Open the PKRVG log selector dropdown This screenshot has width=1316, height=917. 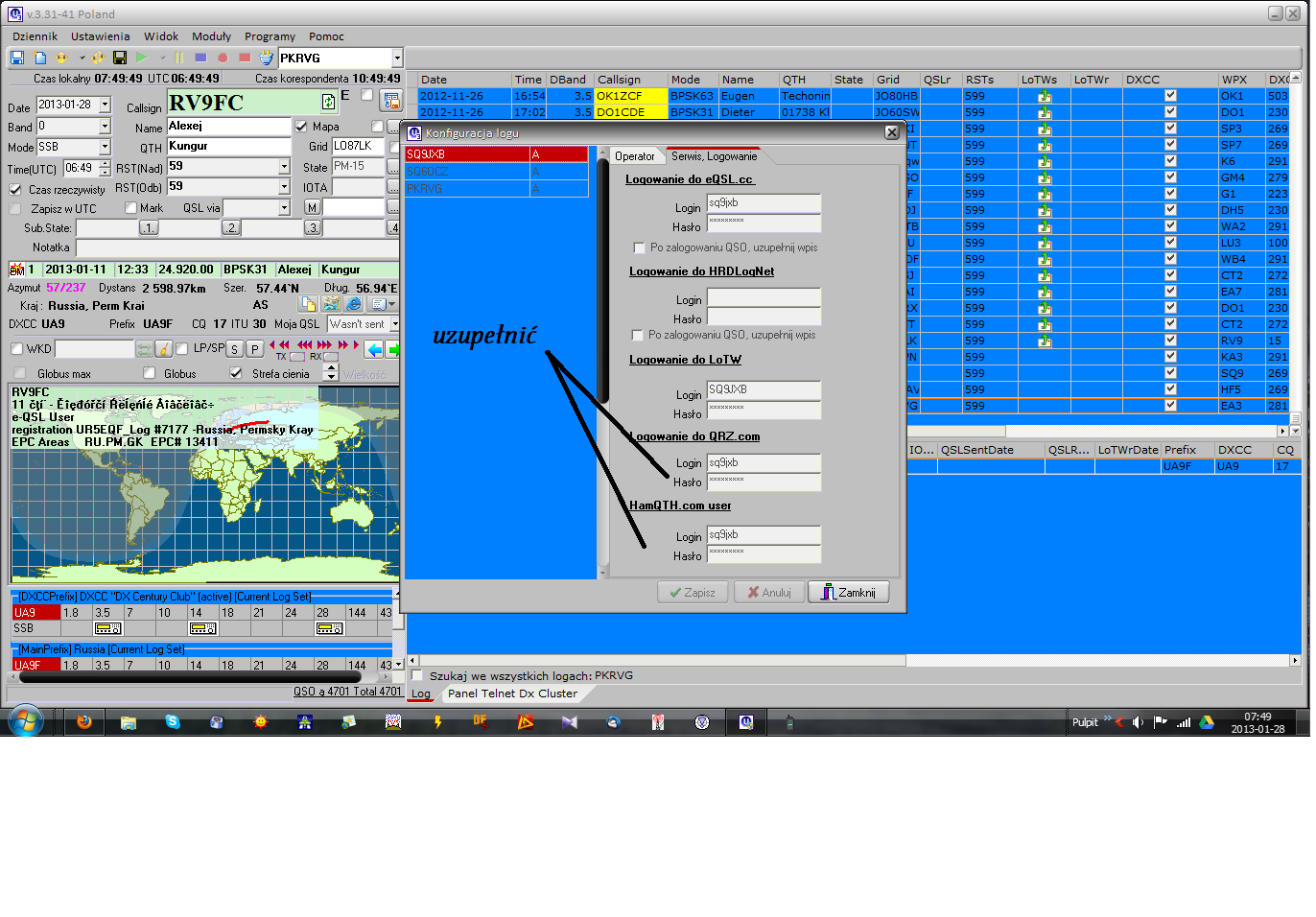(397, 59)
